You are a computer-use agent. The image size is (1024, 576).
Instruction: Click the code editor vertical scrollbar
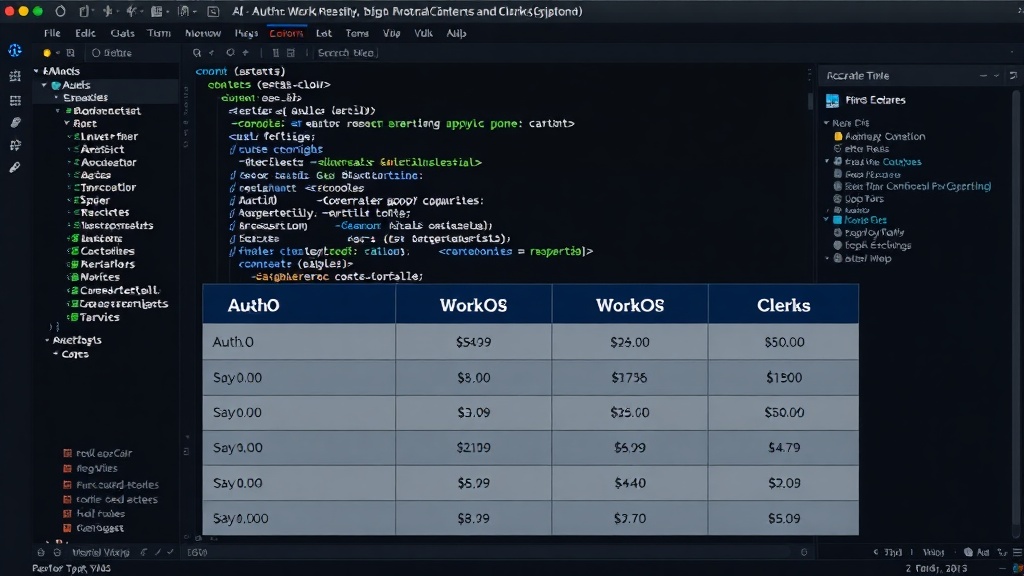click(810, 101)
